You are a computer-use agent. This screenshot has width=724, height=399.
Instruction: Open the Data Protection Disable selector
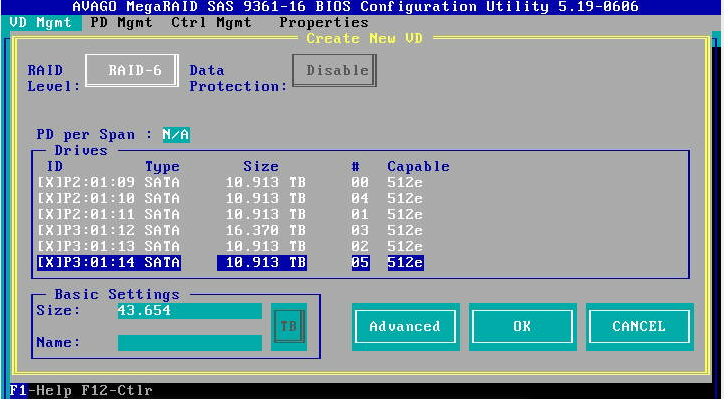[334, 70]
